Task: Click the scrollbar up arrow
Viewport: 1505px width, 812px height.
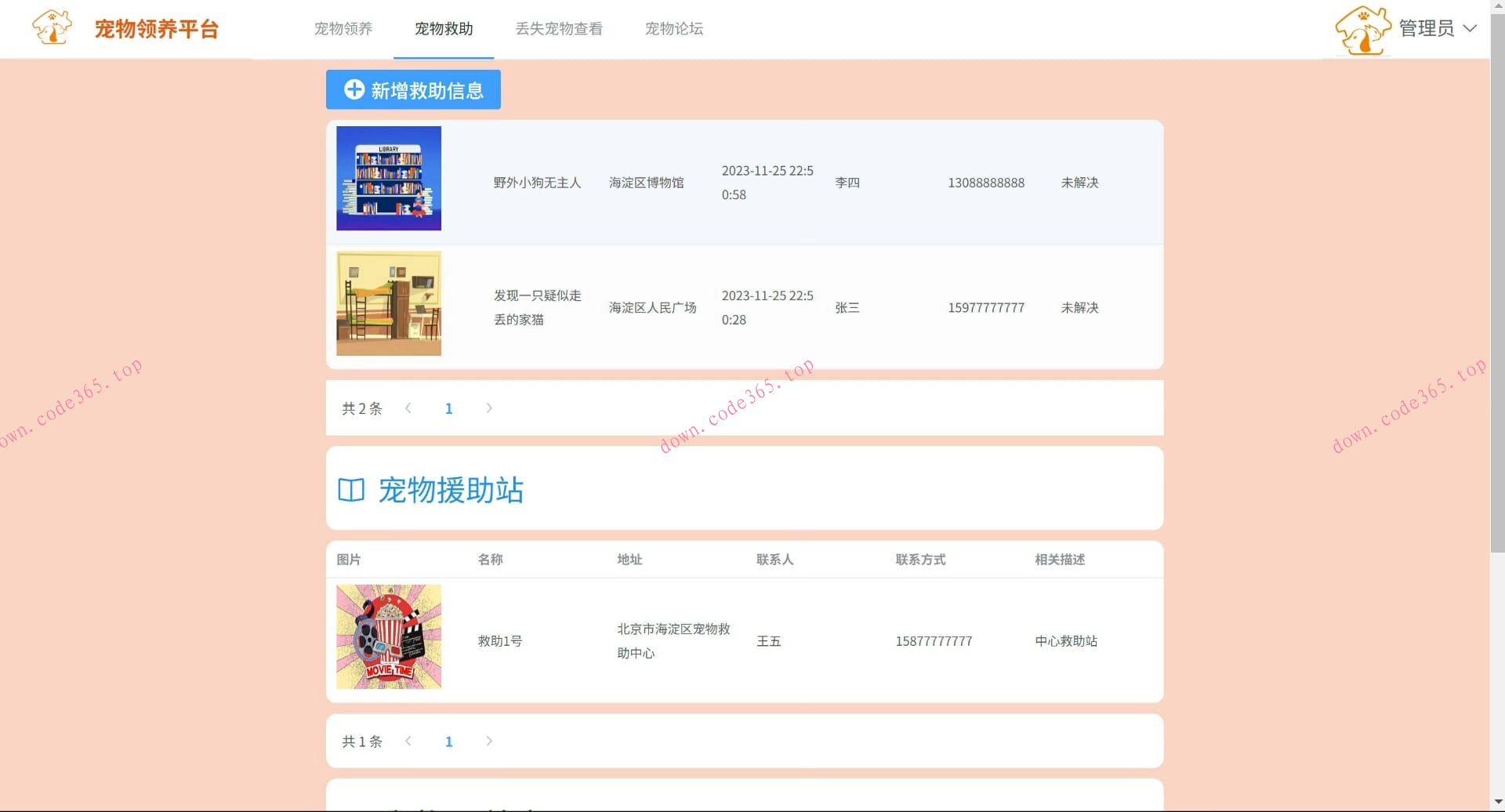Action: (1497, 6)
